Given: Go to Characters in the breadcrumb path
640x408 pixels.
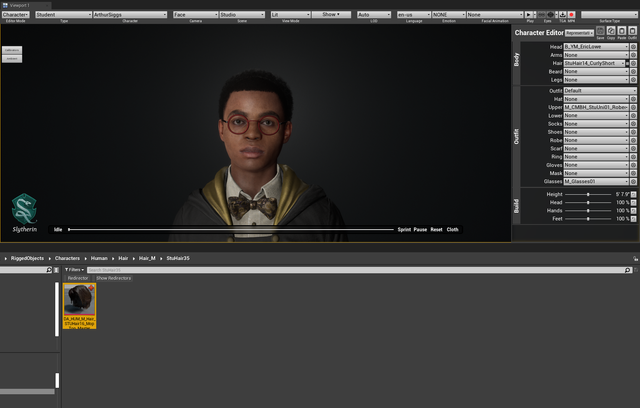Looking at the screenshot, I should pyautogui.click(x=67, y=258).
